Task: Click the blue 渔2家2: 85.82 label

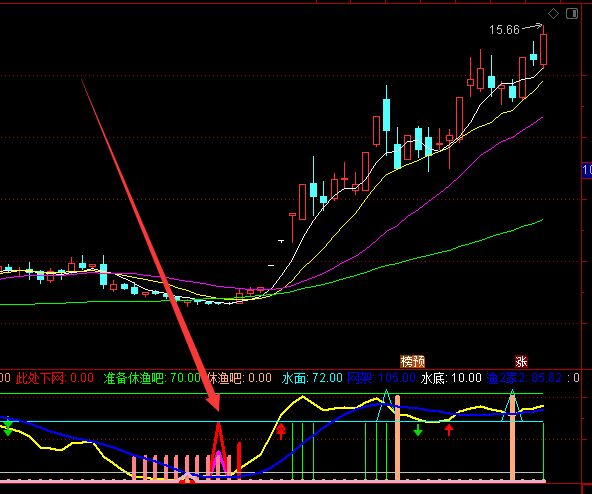Action: (524, 378)
